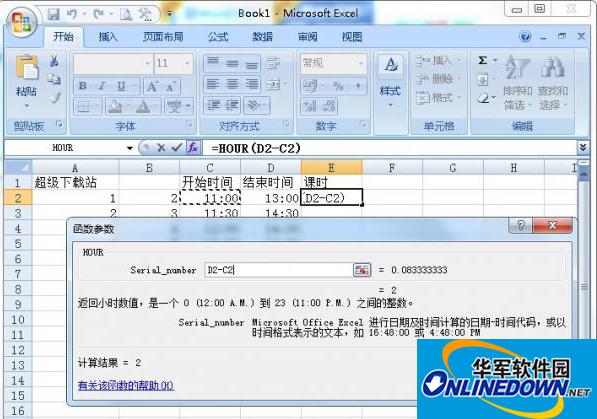The image size is (597, 419).
Task: Copy the selection in the clipboard group
Action: coord(54,79)
